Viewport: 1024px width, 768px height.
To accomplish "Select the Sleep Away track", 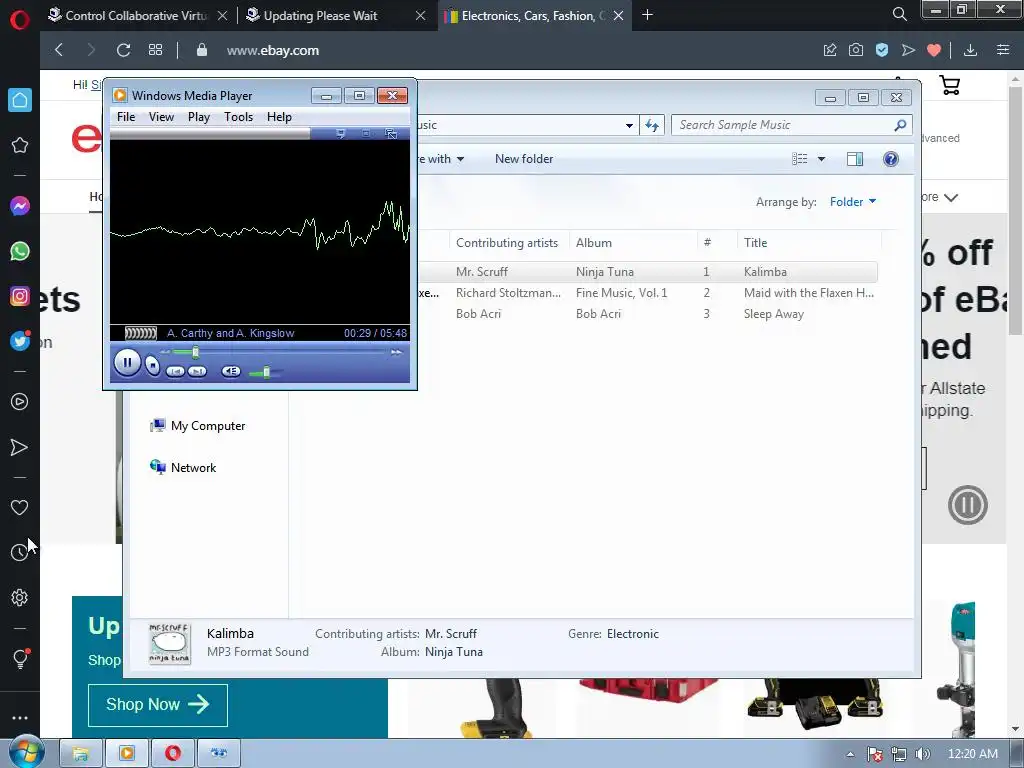I will coord(773,313).
